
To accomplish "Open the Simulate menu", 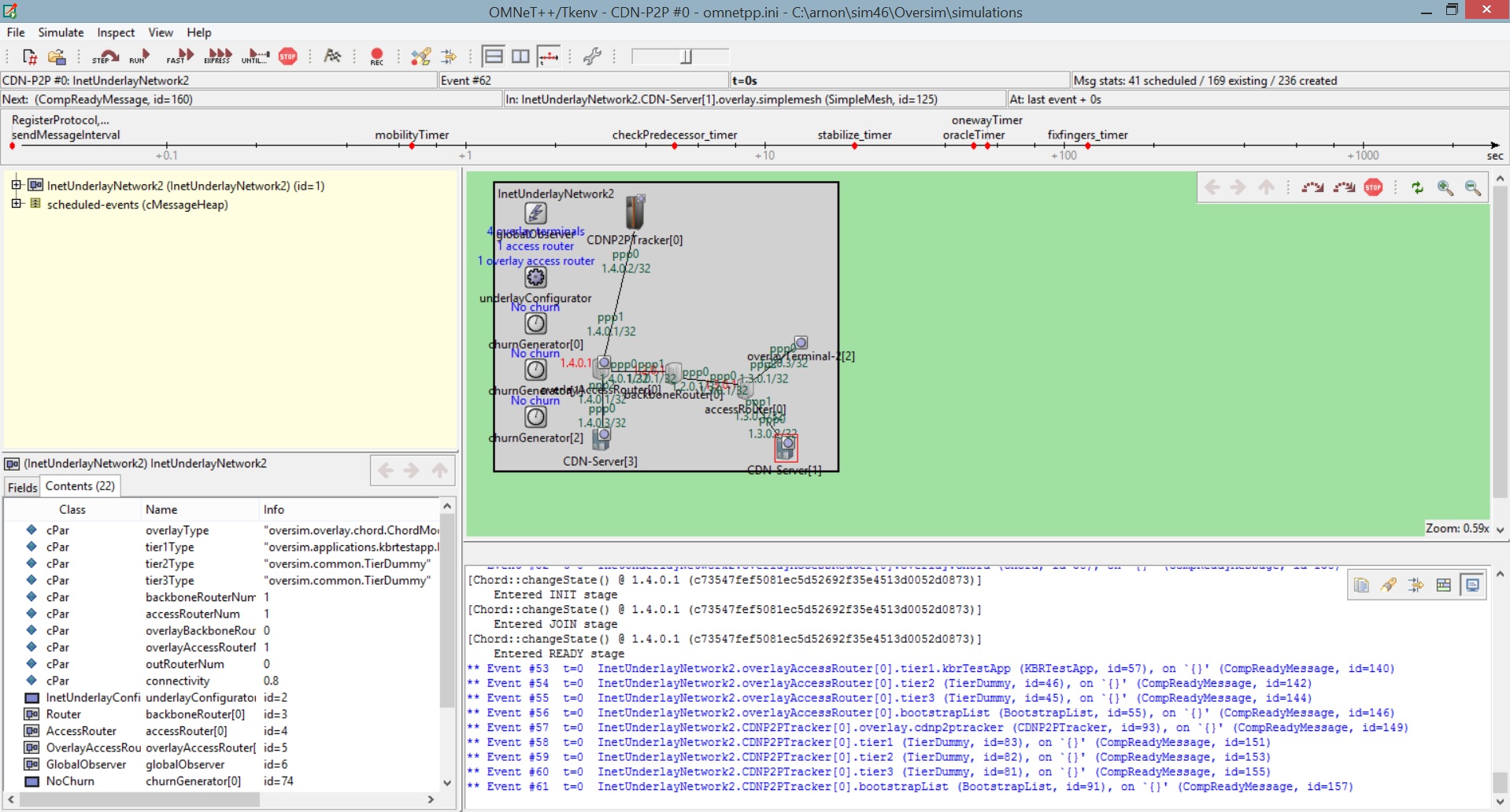I will (61, 32).
